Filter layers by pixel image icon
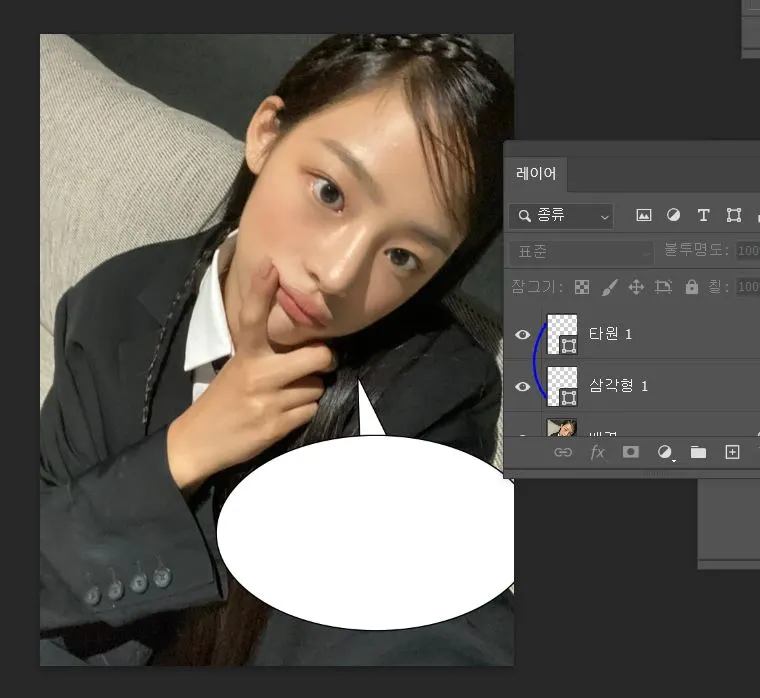Screen dimensions: 760x698 coord(643,215)
